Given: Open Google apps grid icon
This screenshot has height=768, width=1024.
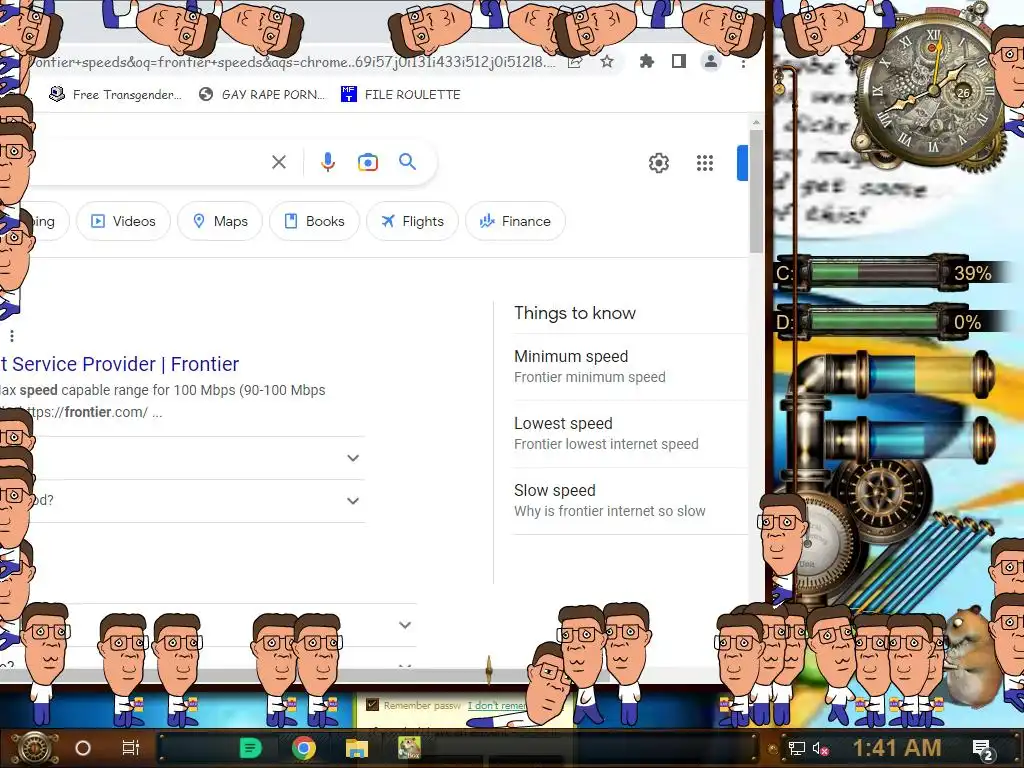Looking at the screenshot, I should 705,163.
